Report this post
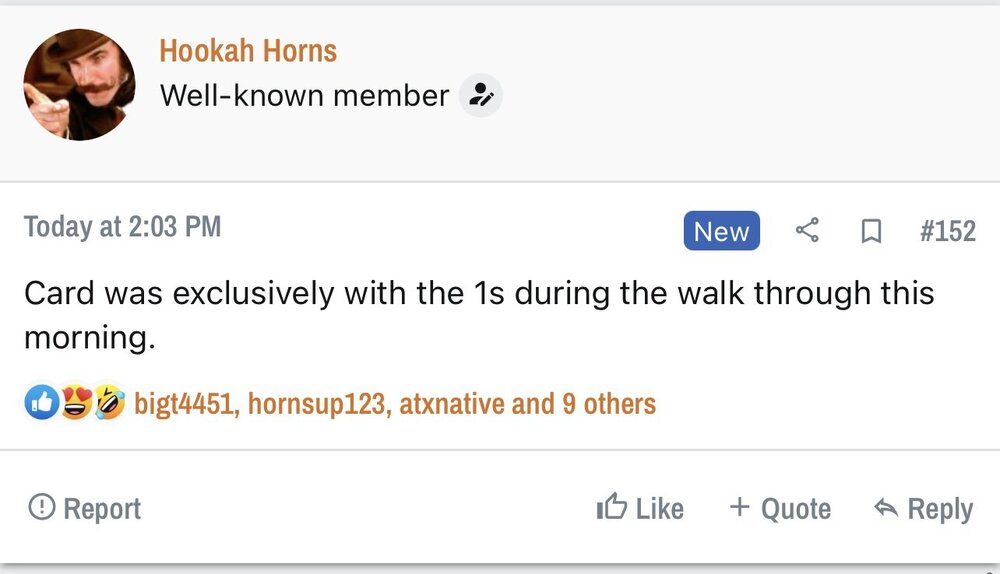 tap(85, 508)
